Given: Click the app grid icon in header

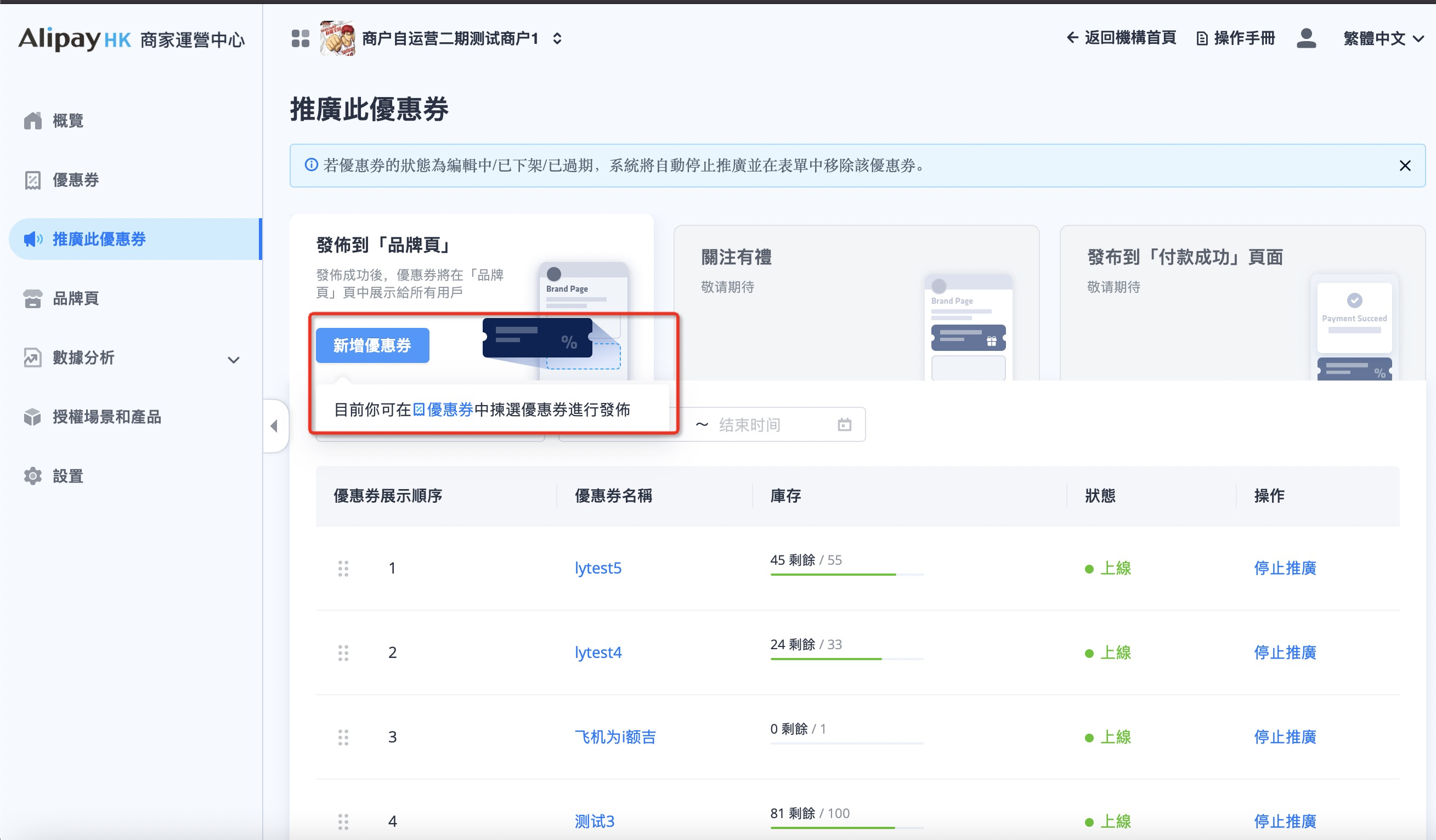Looking at the screenshot, I should click(300, 38).
